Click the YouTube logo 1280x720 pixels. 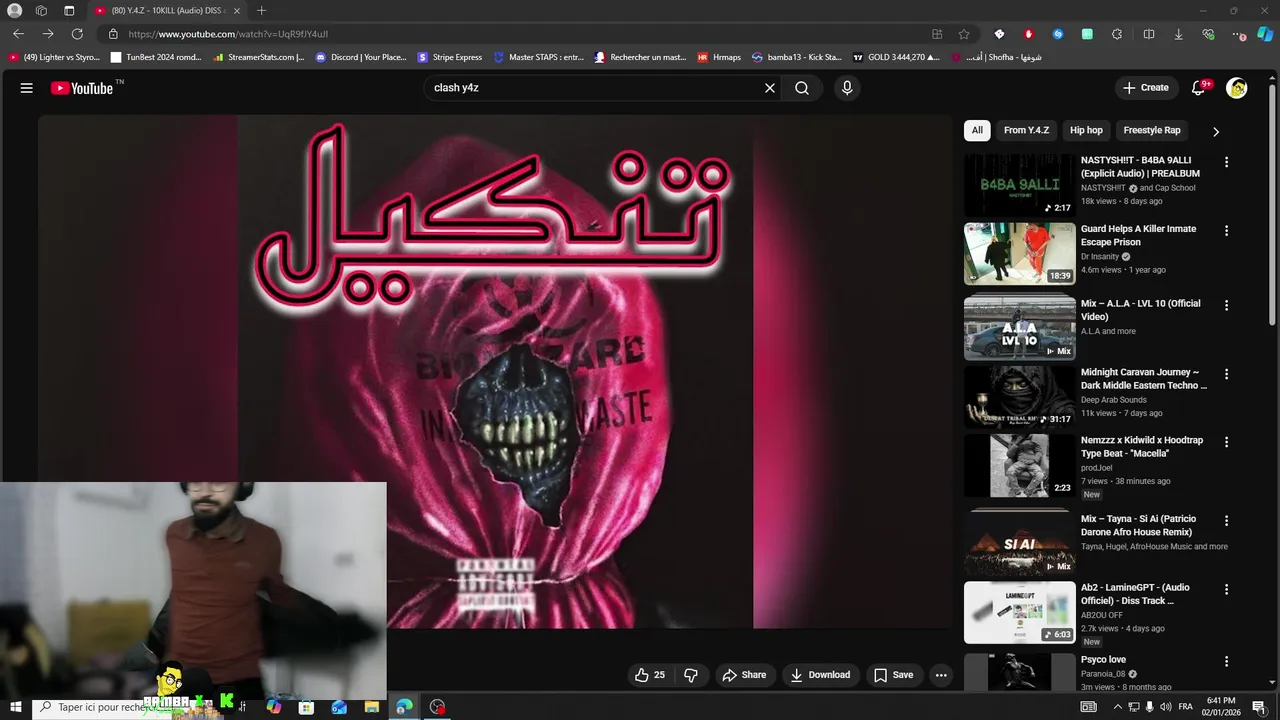(x=82, y=88)
